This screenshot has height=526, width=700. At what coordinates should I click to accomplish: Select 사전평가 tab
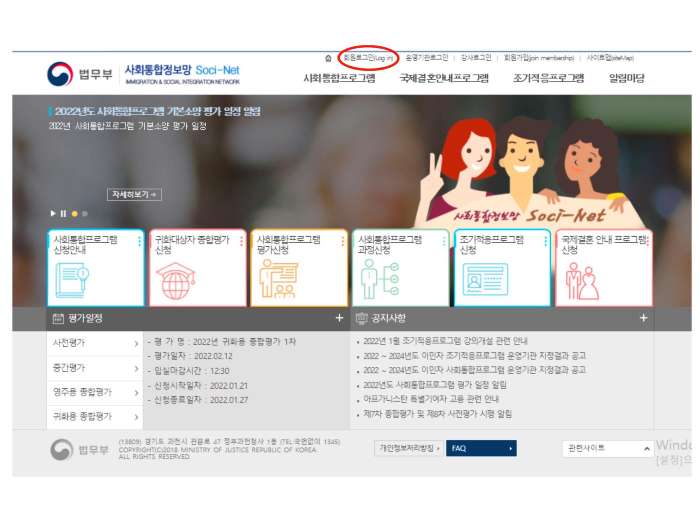coord(95,343)
